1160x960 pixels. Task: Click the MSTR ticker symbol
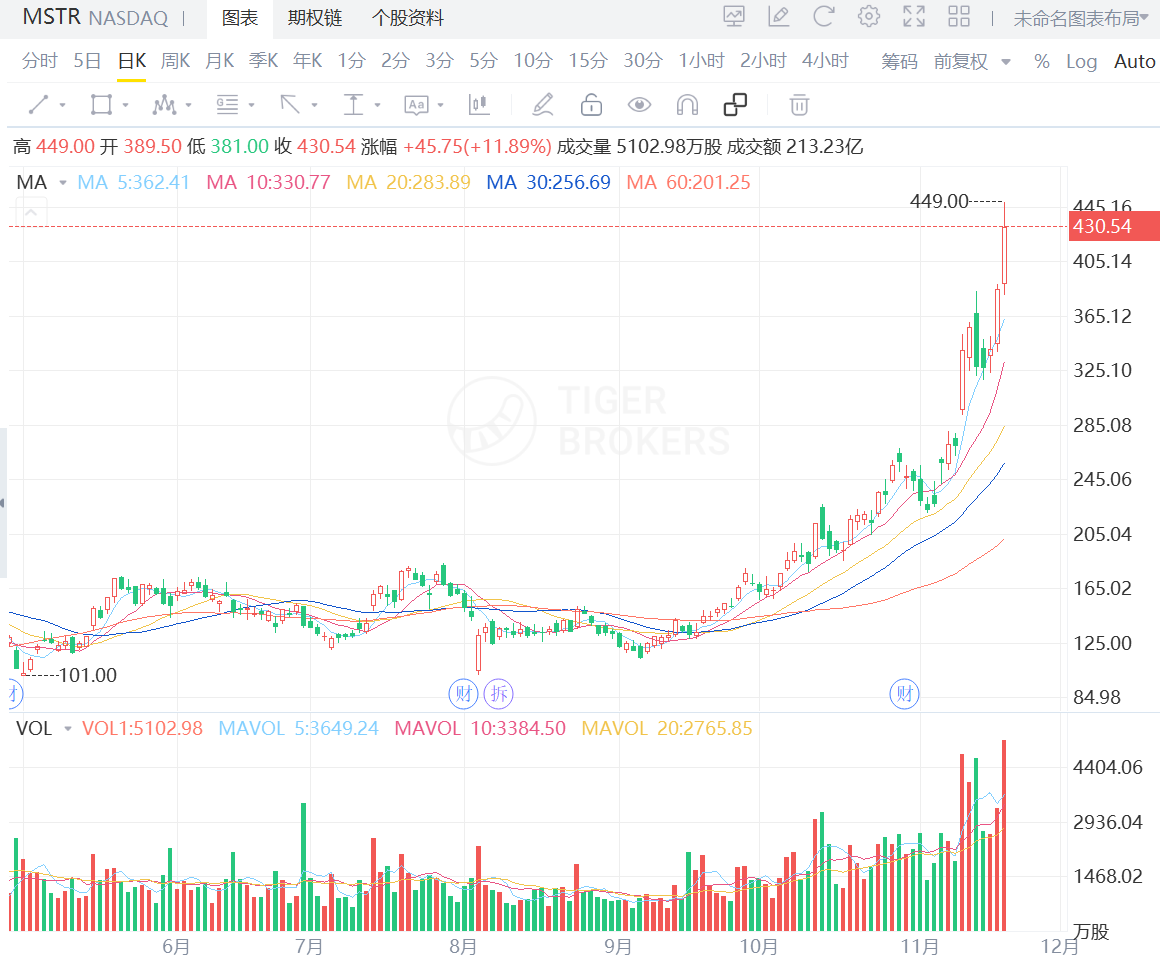click(x=51, y=16)
